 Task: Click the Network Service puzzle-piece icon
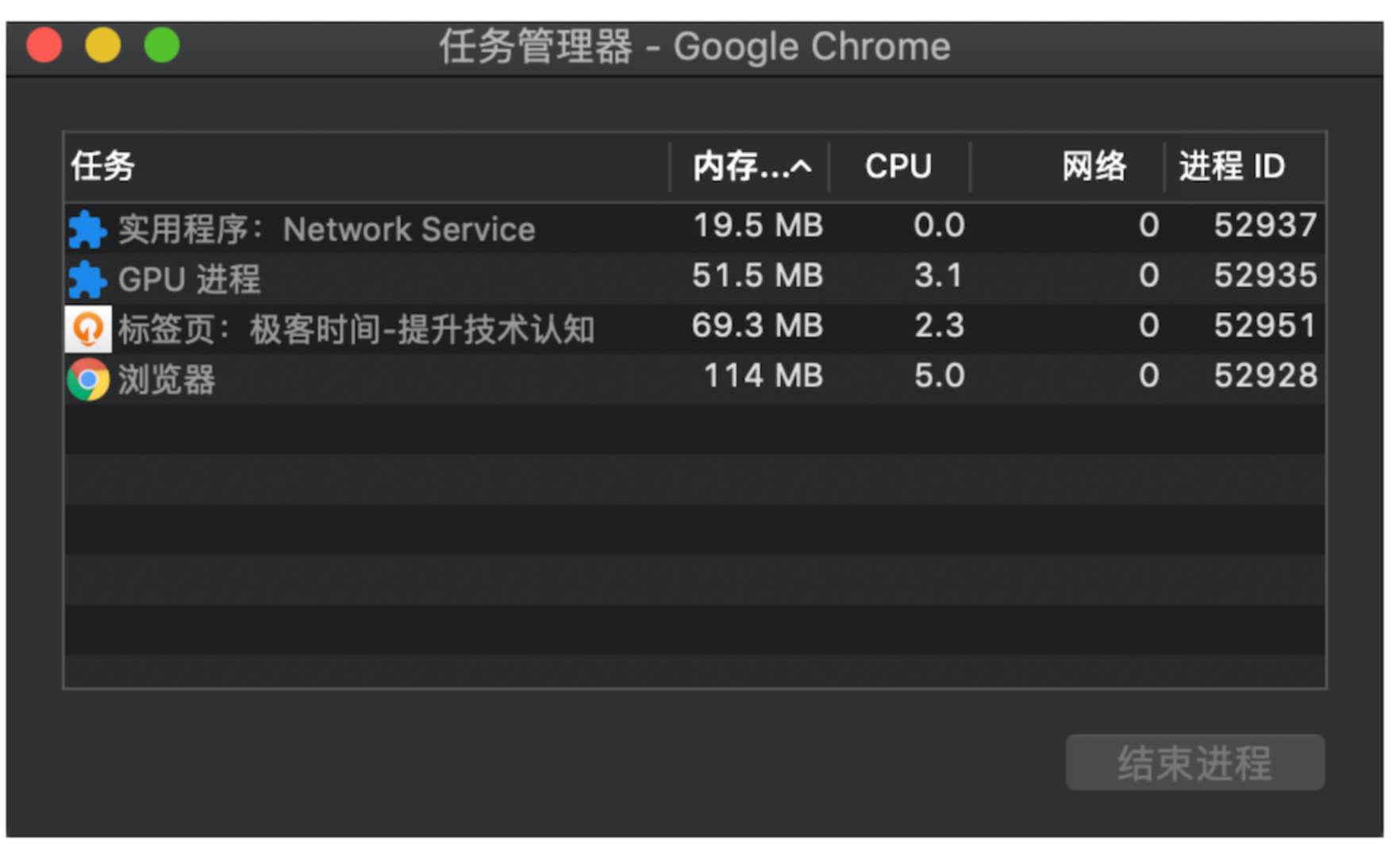tap(87, 229)
